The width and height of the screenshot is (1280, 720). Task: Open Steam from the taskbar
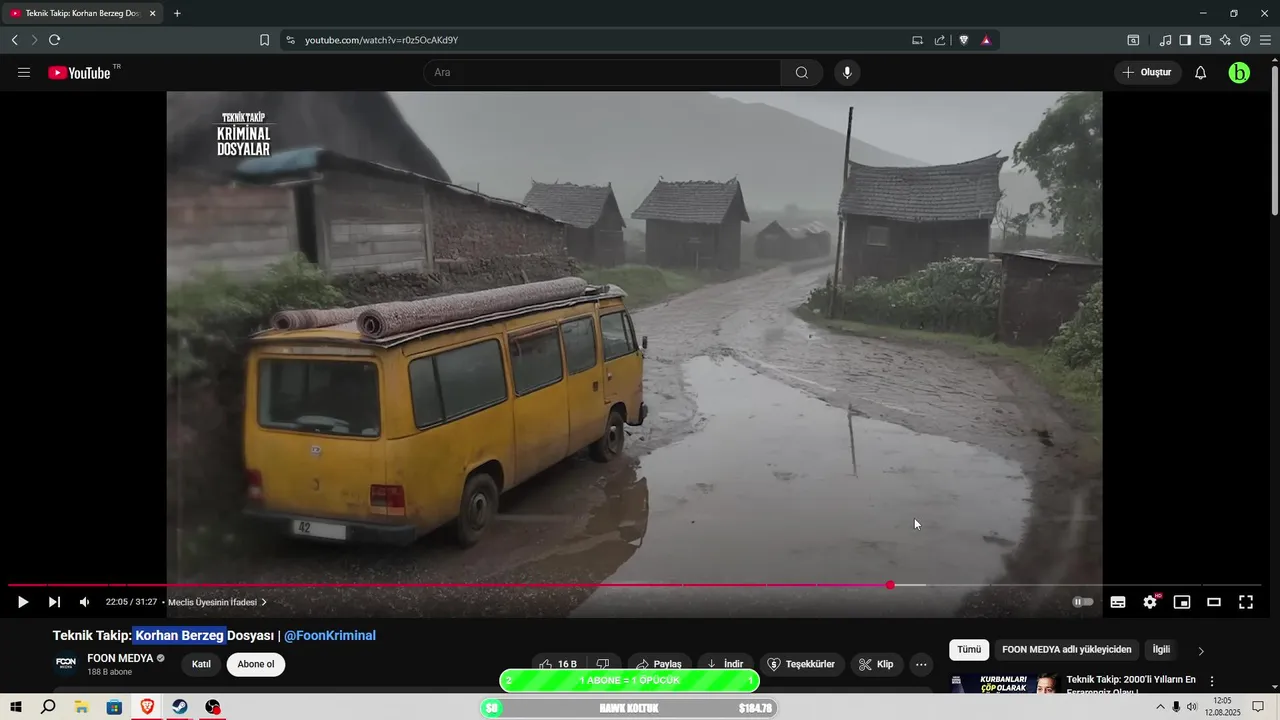[x=180, y=707]
